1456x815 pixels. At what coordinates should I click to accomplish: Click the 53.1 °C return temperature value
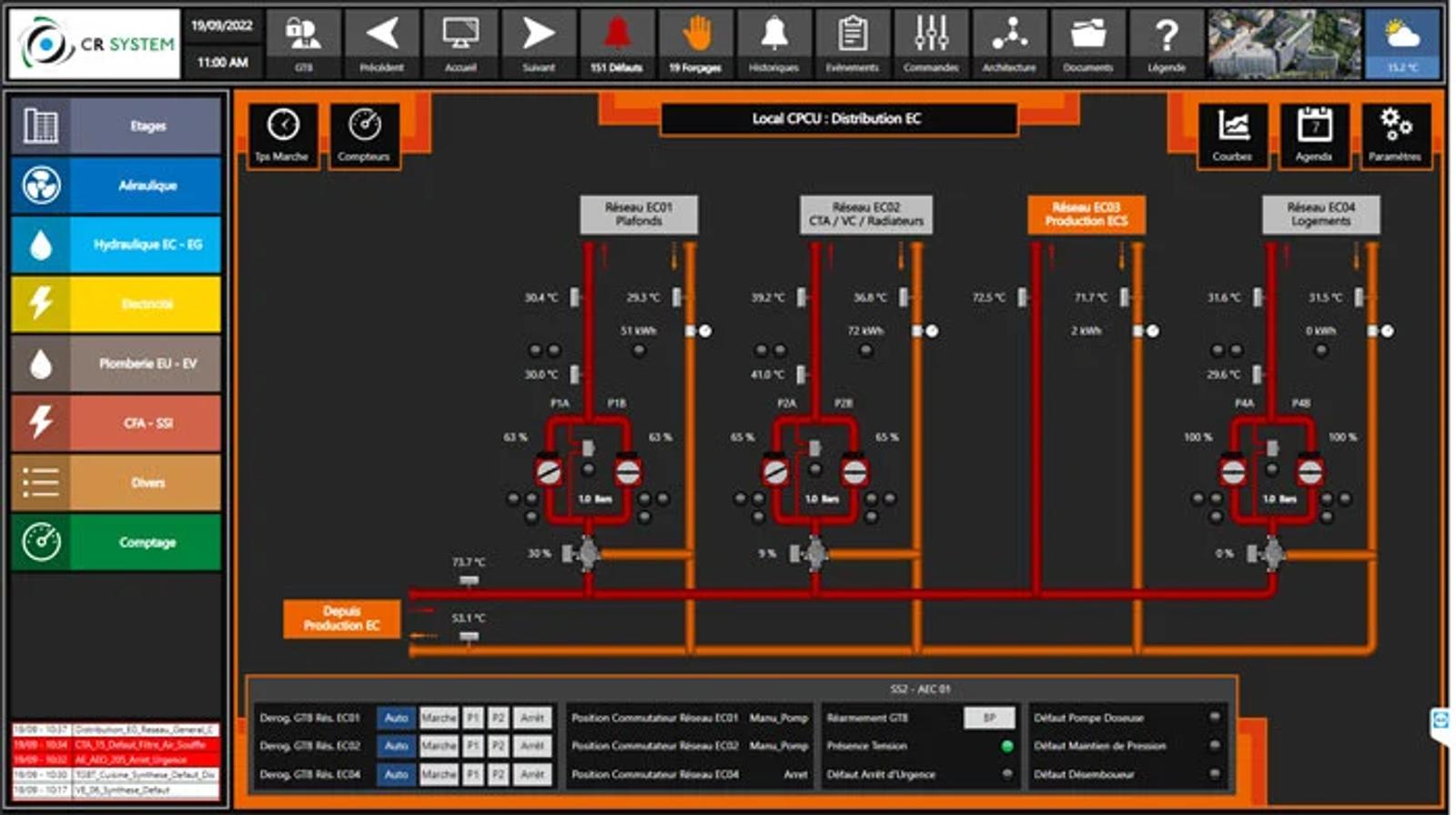(469, 618)
